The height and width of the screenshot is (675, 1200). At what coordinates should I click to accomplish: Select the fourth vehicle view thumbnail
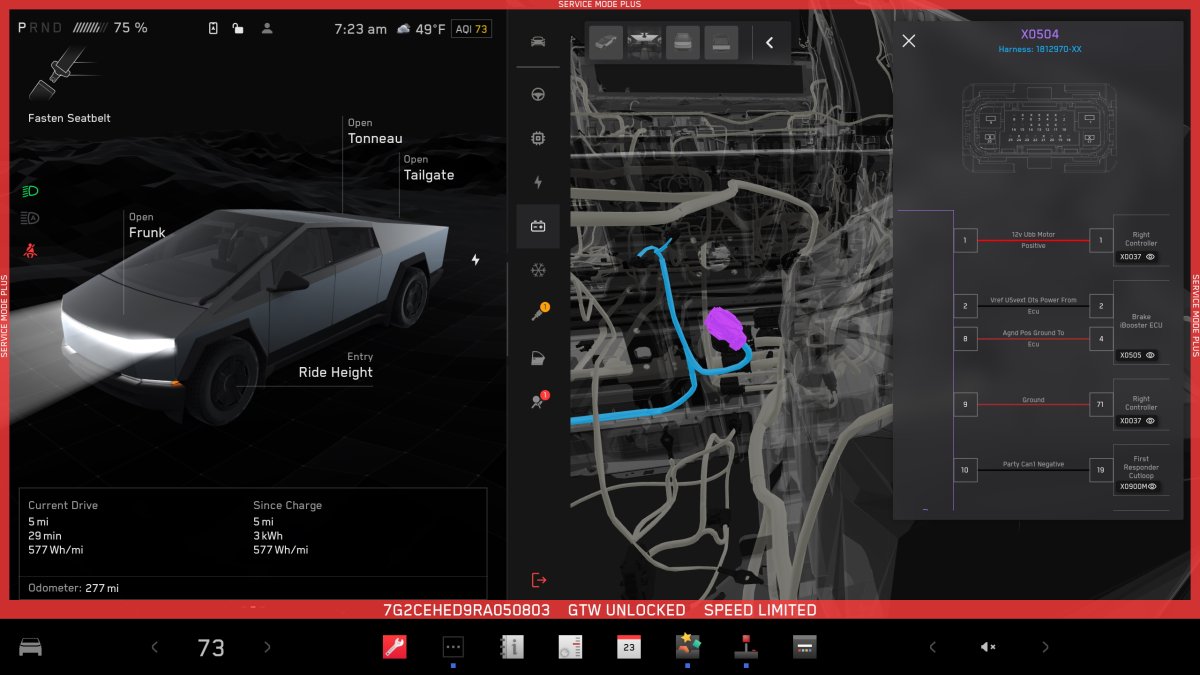coord(721,42)
